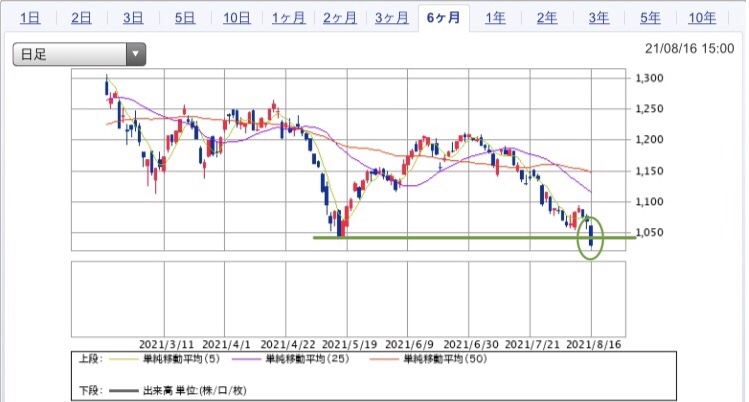Viewport: 749px width, 402px height.
Task: Select the 2年 period tab
Action: [546, 18]
